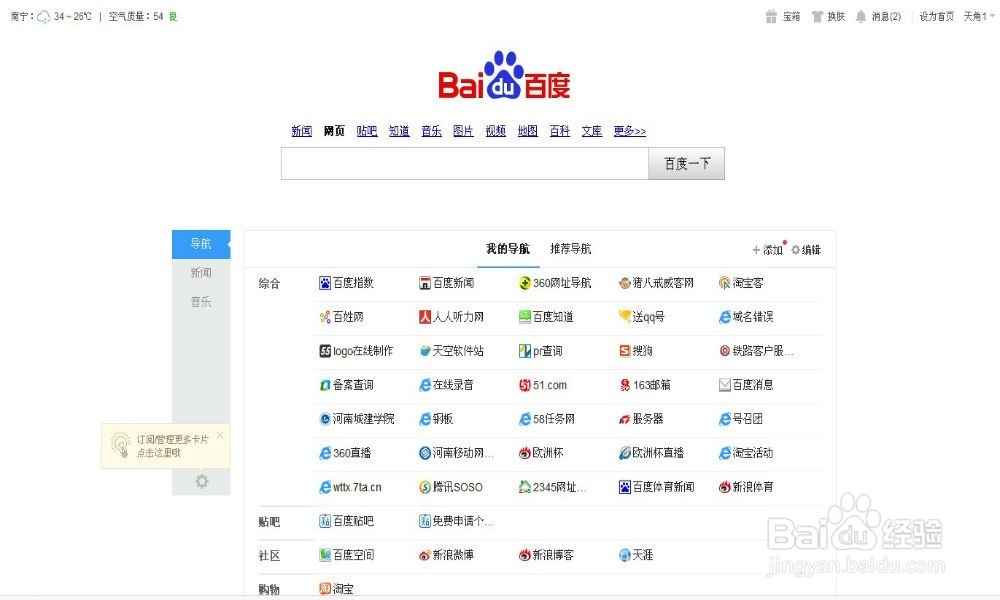The height and width of the screenshot is (600, 1000).
Task: Open 新浪微博 shortcut
Action: [446, 555]
